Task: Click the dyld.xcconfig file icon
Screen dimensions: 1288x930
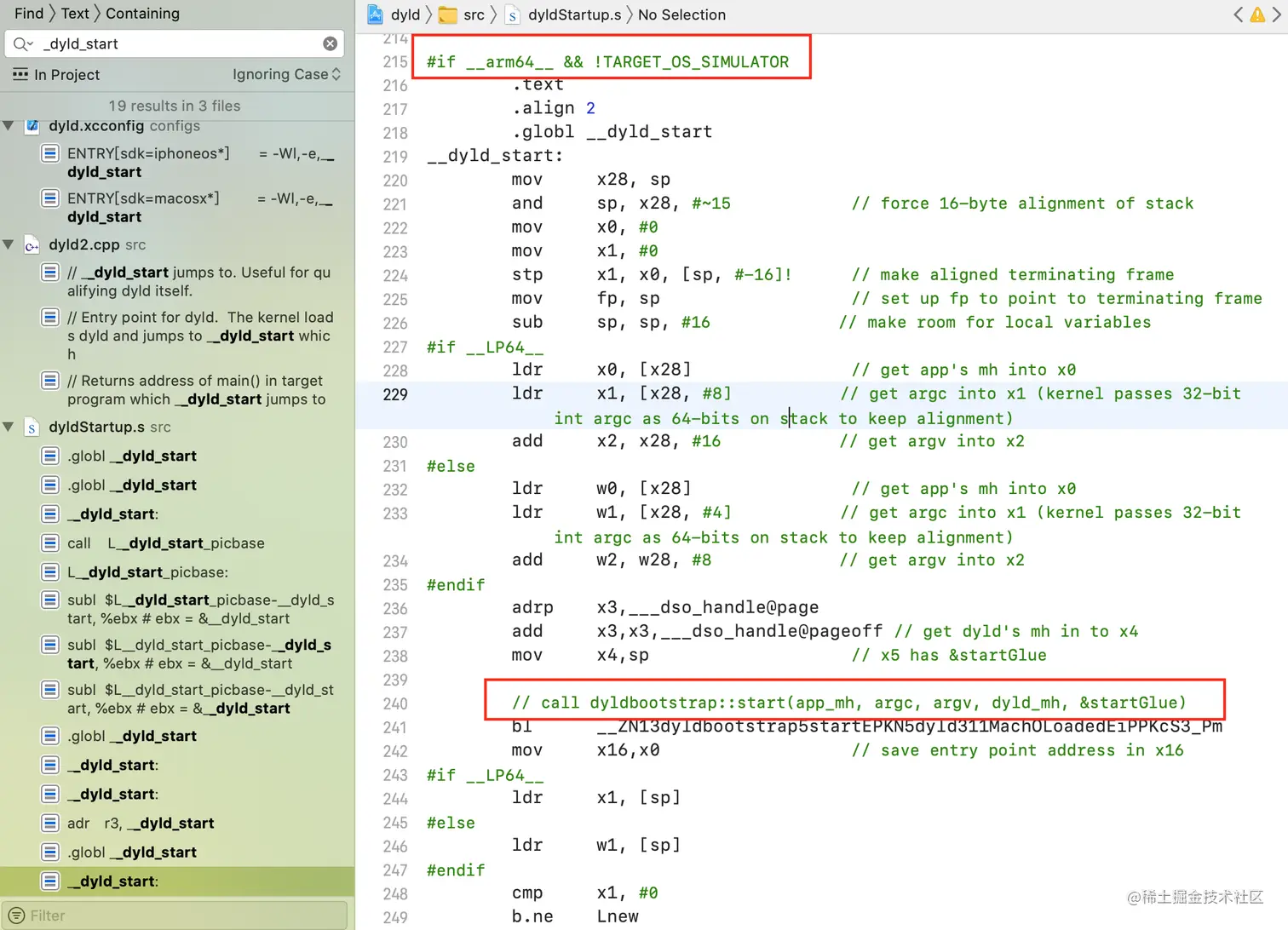Action: pos(32,126)
